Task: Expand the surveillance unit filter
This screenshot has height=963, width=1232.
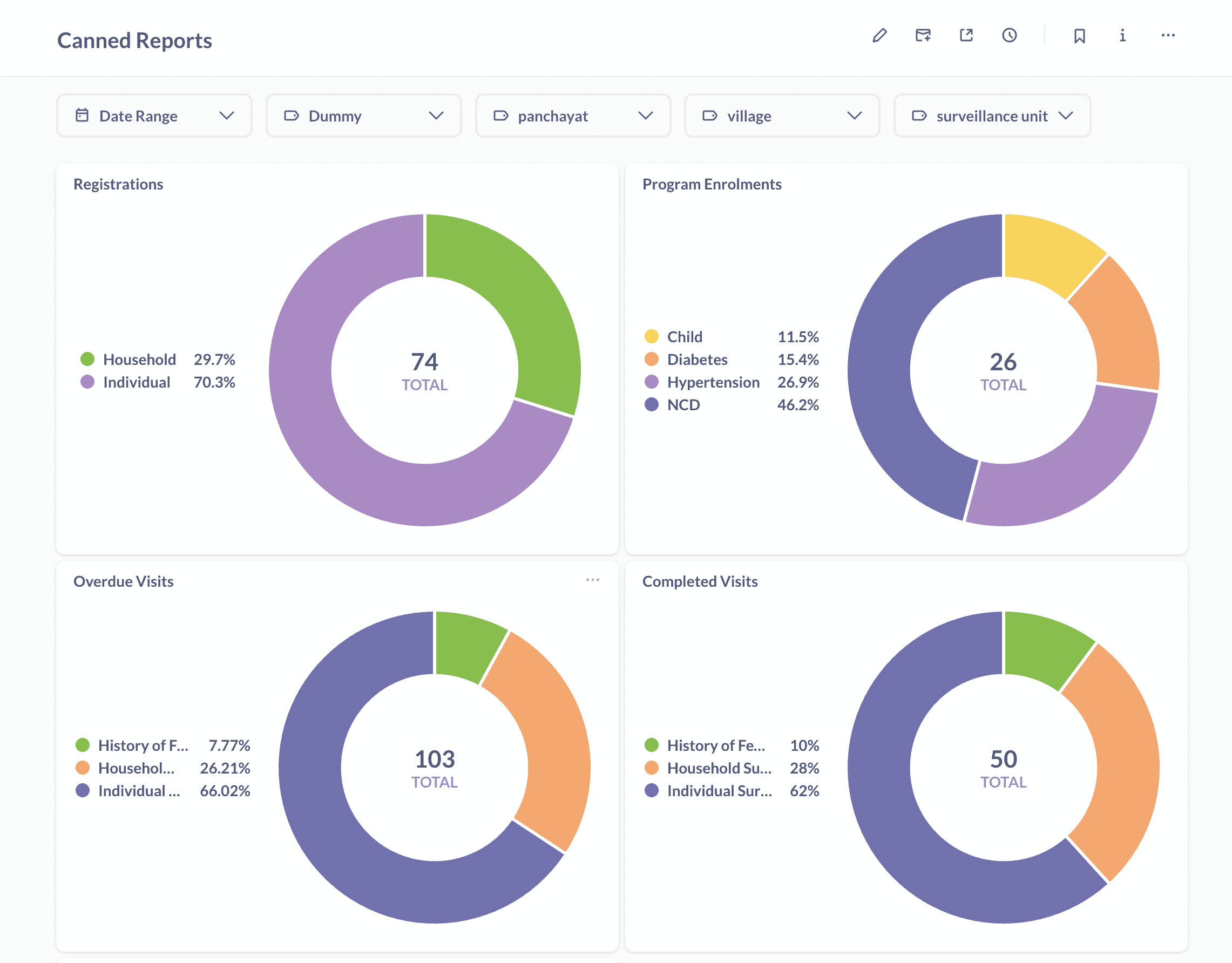Action: 992,116
